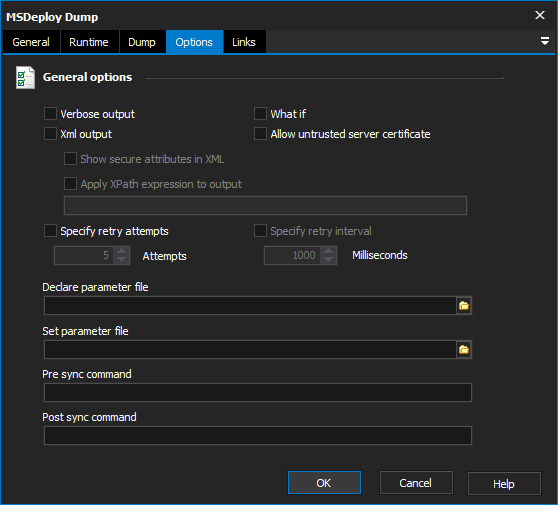Switch to the General tab

click(x=31, y=42)
